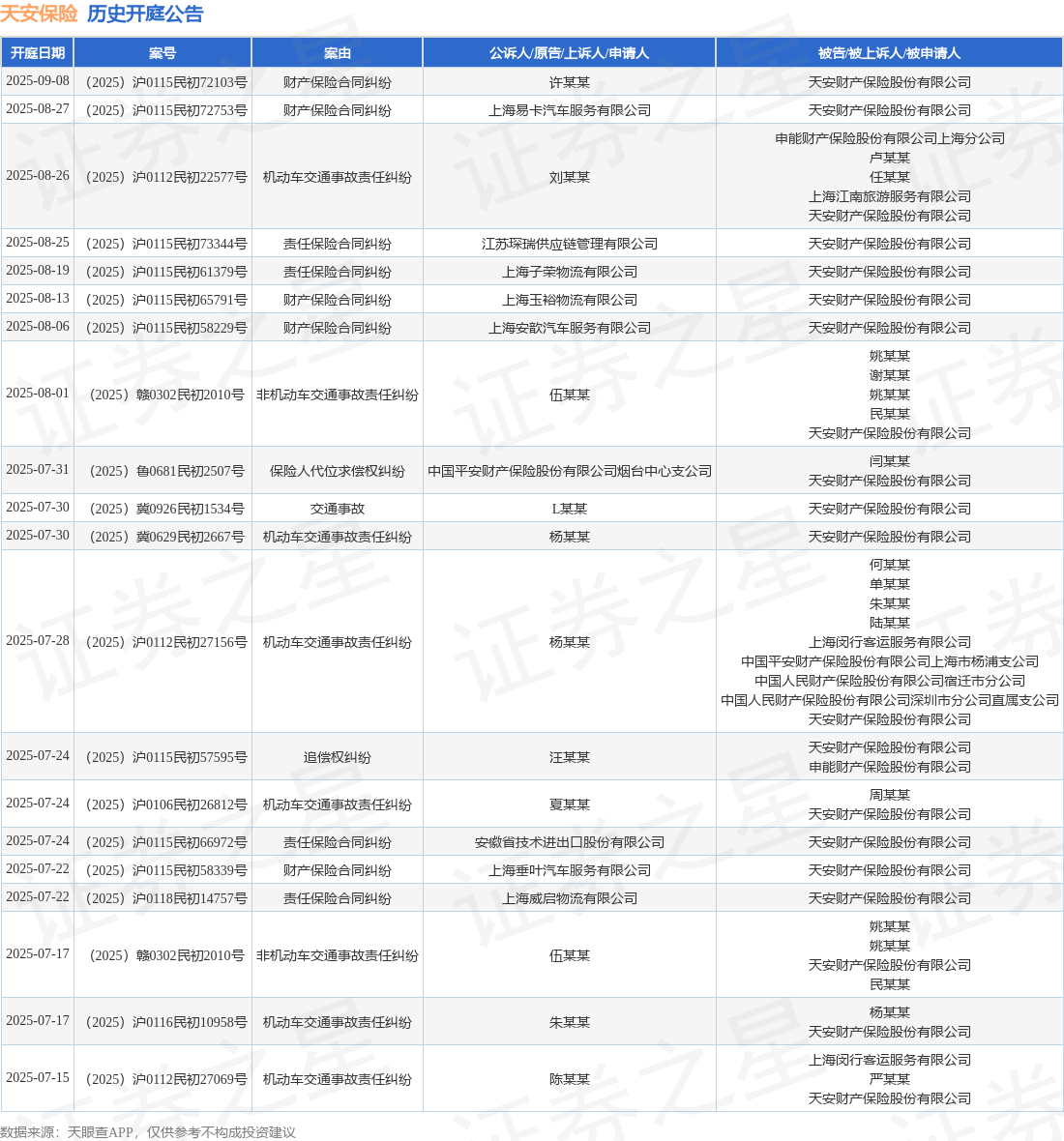
Task: Click plaintiff 江苏琛瑞供应链管理有限公司
Action: (569, 244)
